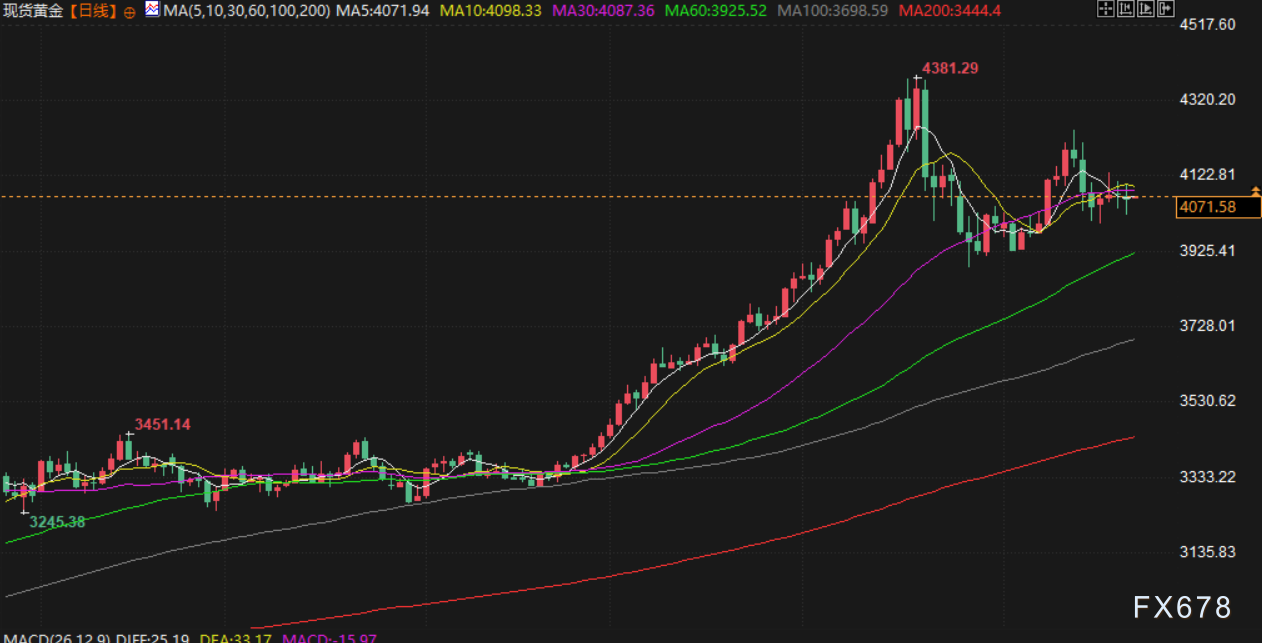This screenshot has width=1262, height=643.
Task: Click the orange arrow marker on price axis
Action: (x=1255, y=190)
